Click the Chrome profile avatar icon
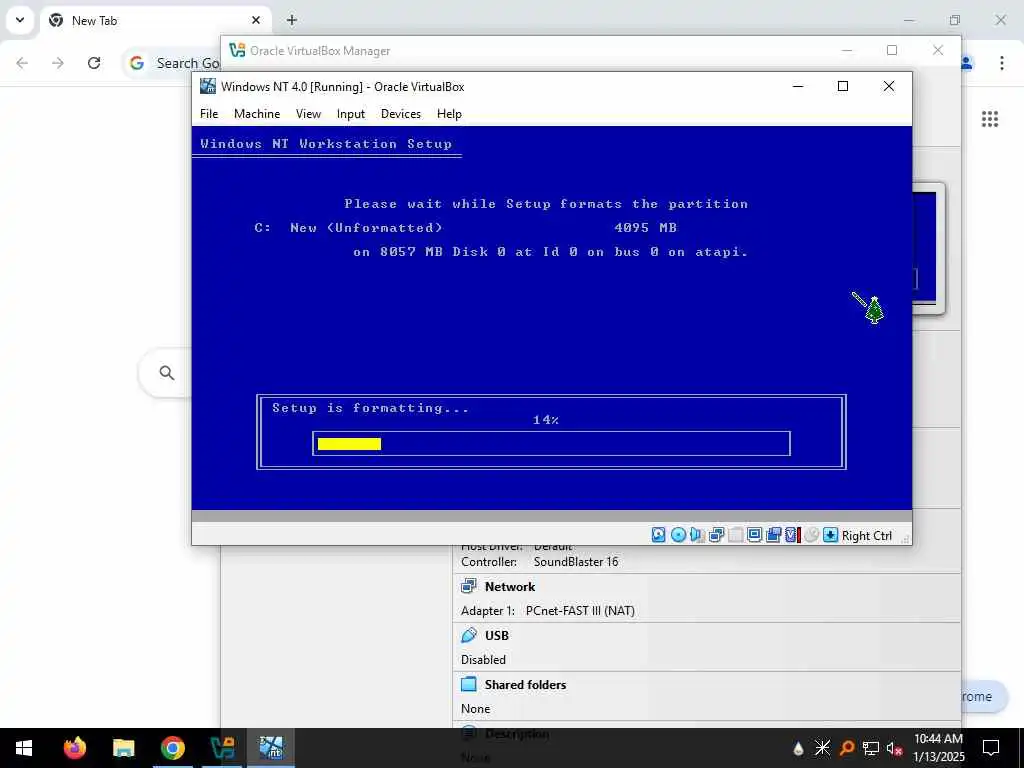 [967, 63]
